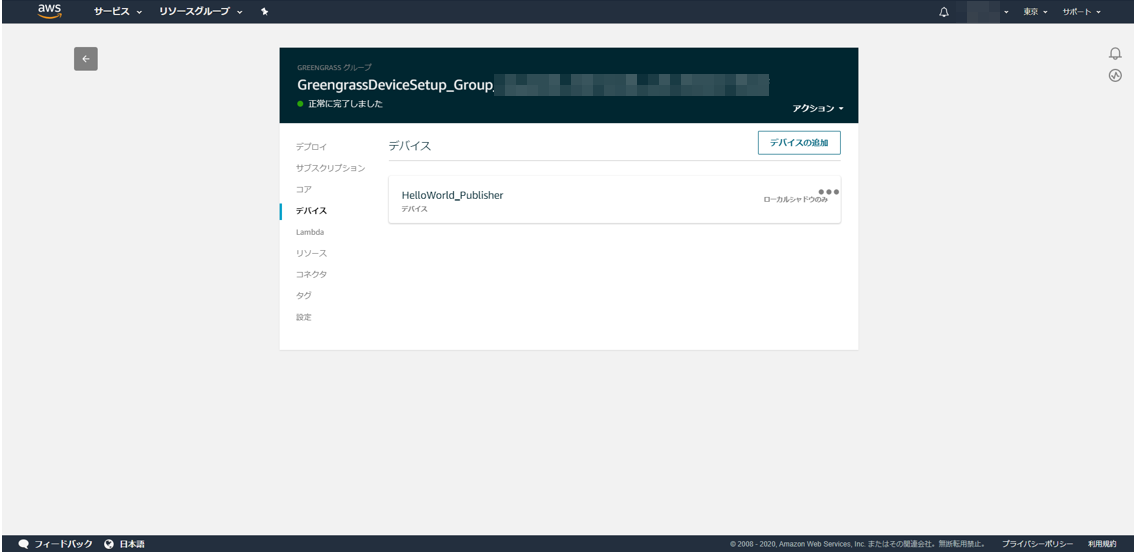Open the notifications bell in top navbar
This screenshot has width=1134, height=552.
pyautogui.click(x=944, y=12)
